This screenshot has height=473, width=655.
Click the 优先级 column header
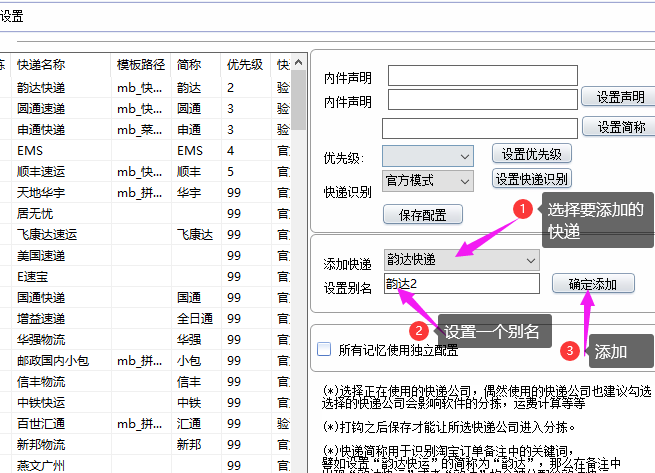tap(245, 65)
